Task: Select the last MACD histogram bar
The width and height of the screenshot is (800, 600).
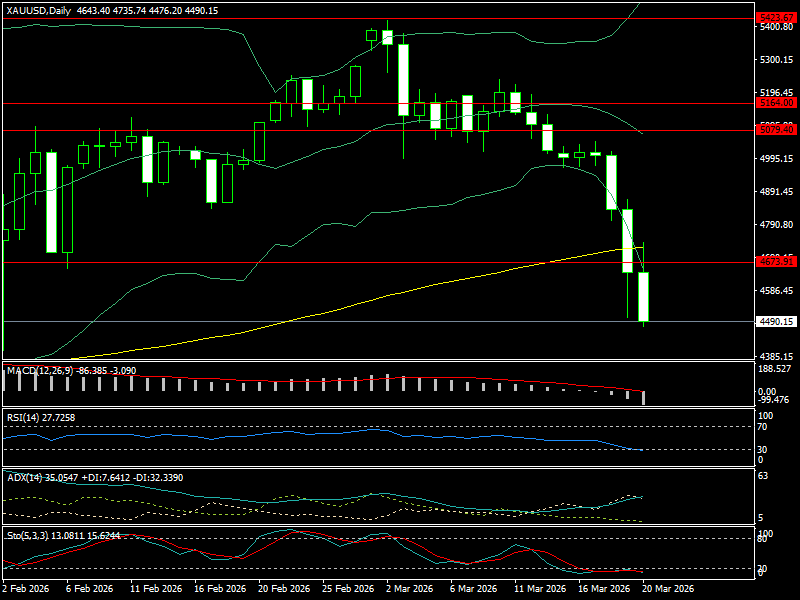Action: coord(644,397)
